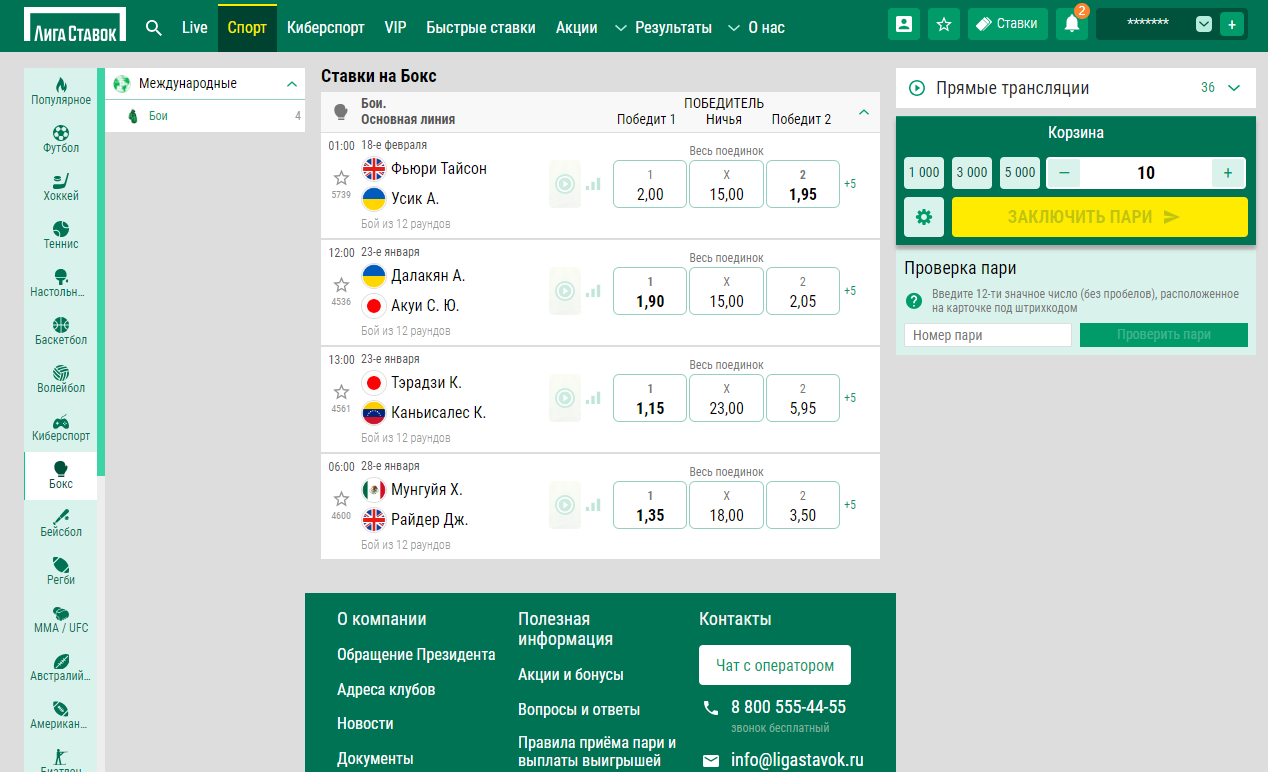The image size is (1268, 772).
Task: Open video stream icon for Фьюри–Усик
Action: coord(565,184)
